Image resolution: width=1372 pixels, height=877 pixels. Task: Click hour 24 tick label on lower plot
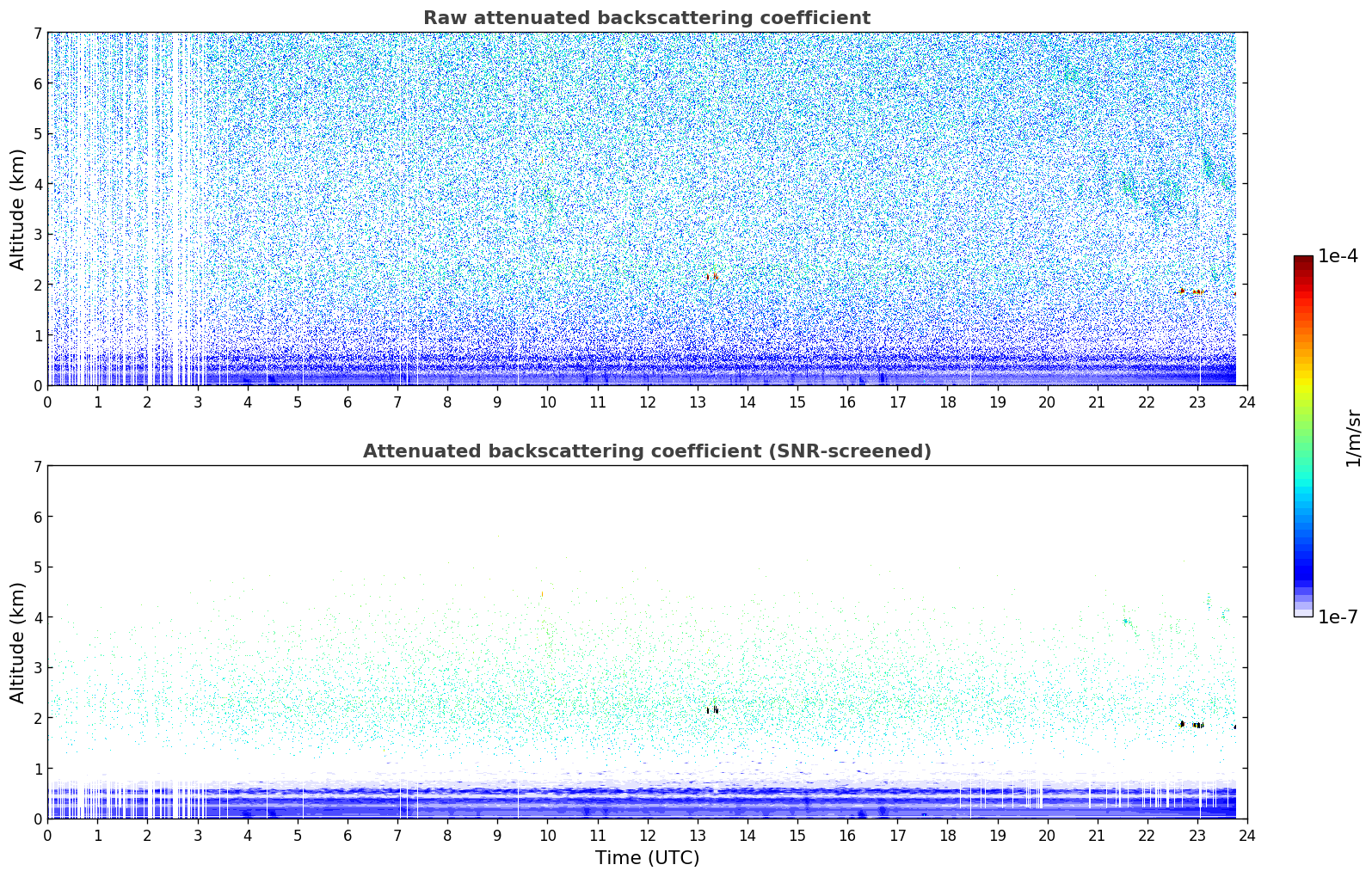pyautogui.click(x=1246, y=835)
